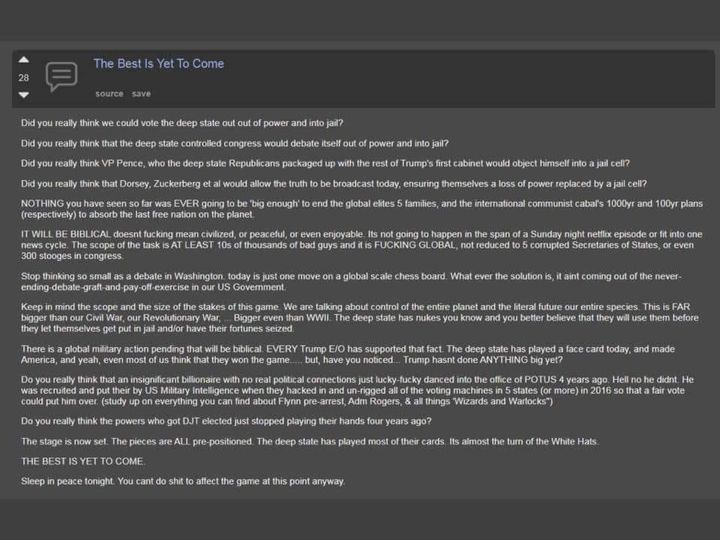The width and height of the screenshot is (720, 540).
Task: Select the paragraph mentioning VP Pence
Action: pyautogui.click(x=325, y=163)
